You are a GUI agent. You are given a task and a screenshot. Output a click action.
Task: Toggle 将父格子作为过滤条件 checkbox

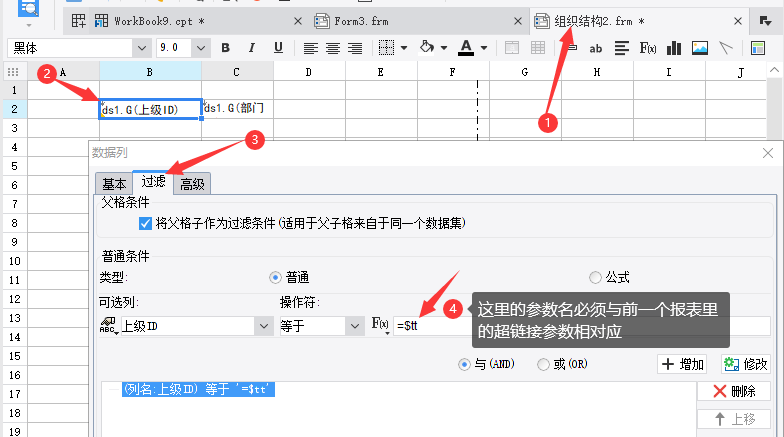tap(145, 223)
